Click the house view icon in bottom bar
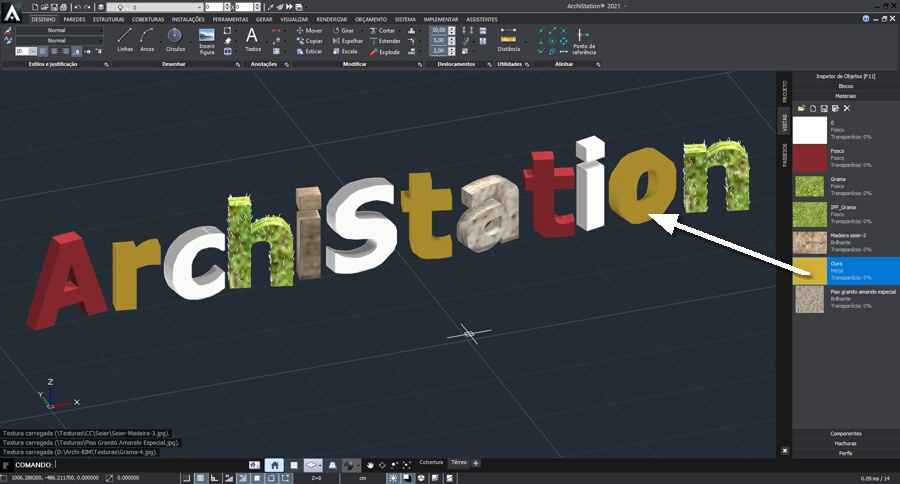Screen dimensions: 900x484 (274, 465)
